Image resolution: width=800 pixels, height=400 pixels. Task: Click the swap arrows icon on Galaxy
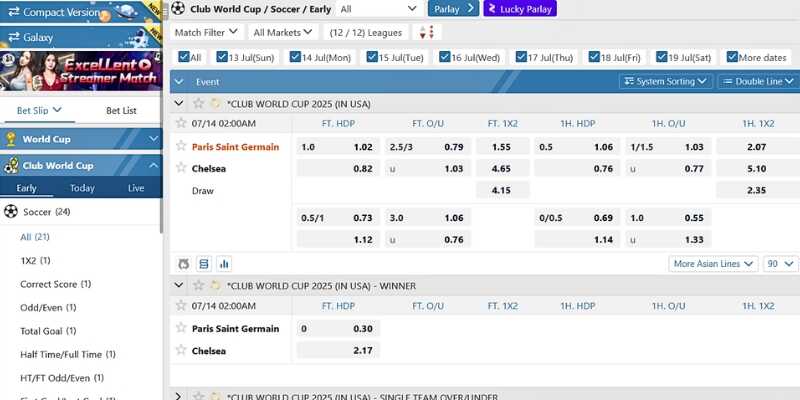tap(14, 37)
